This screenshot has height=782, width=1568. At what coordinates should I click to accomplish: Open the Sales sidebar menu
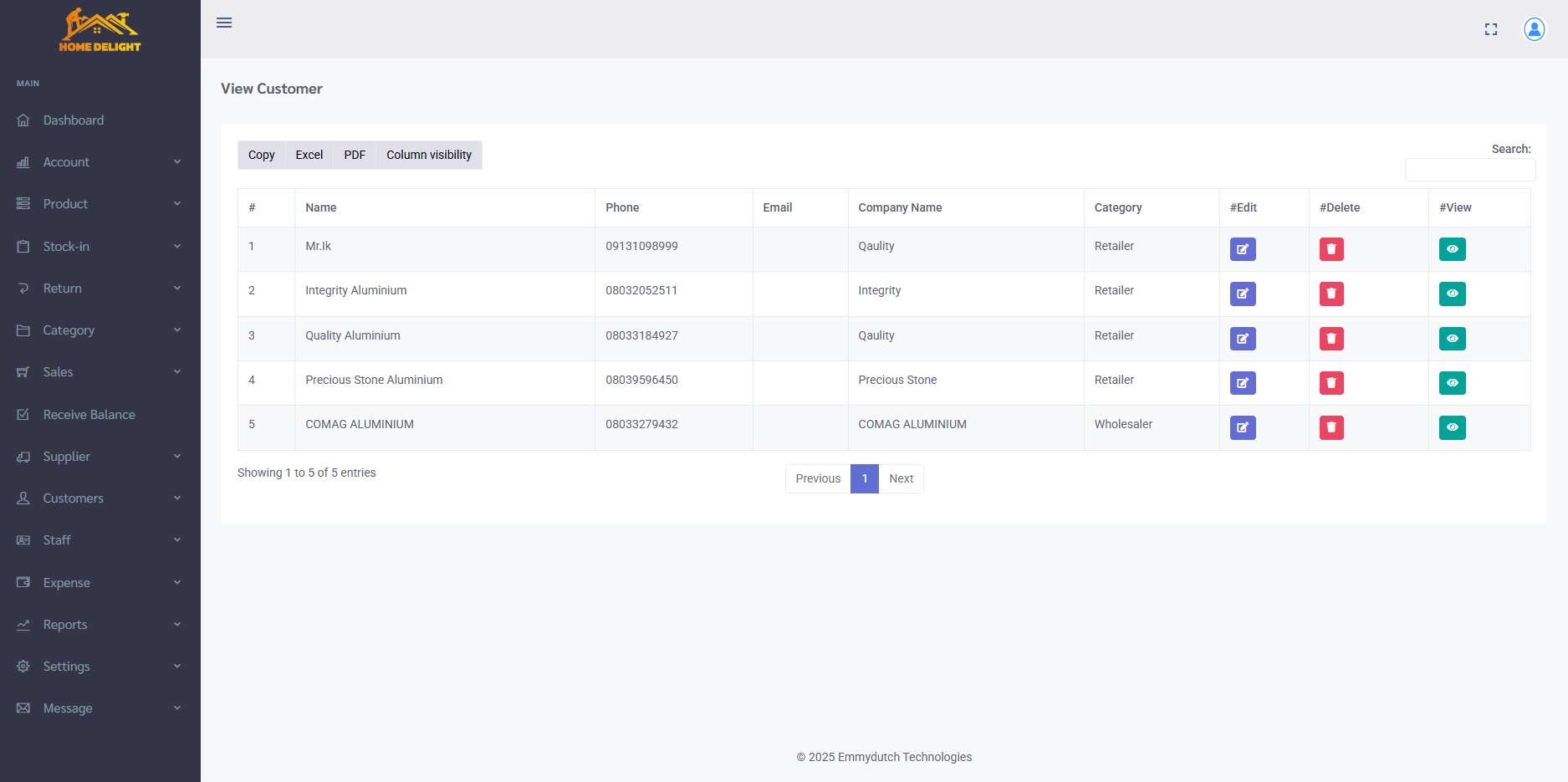(x=100, y=372)
